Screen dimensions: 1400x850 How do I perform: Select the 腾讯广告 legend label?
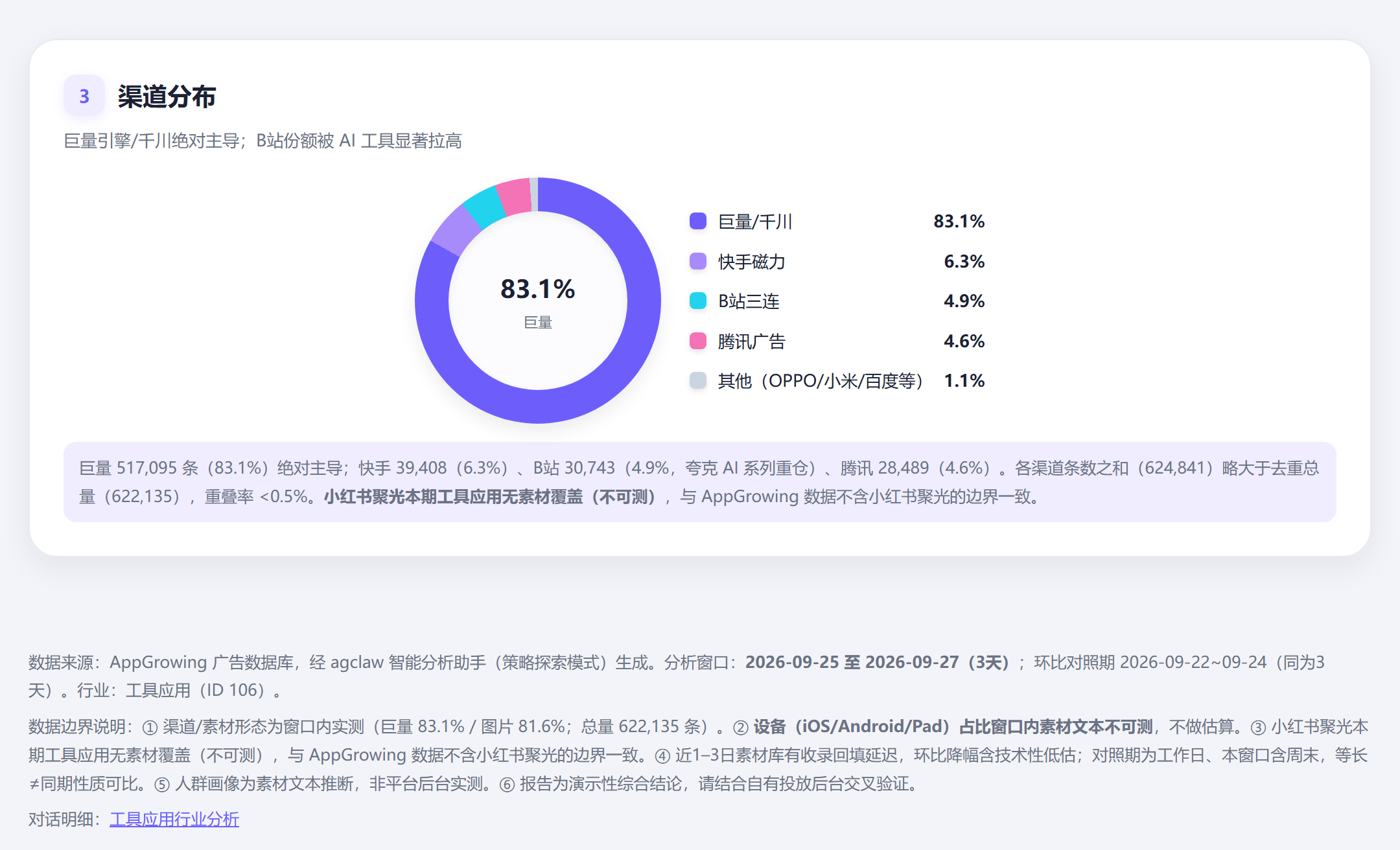pos(752,341)
